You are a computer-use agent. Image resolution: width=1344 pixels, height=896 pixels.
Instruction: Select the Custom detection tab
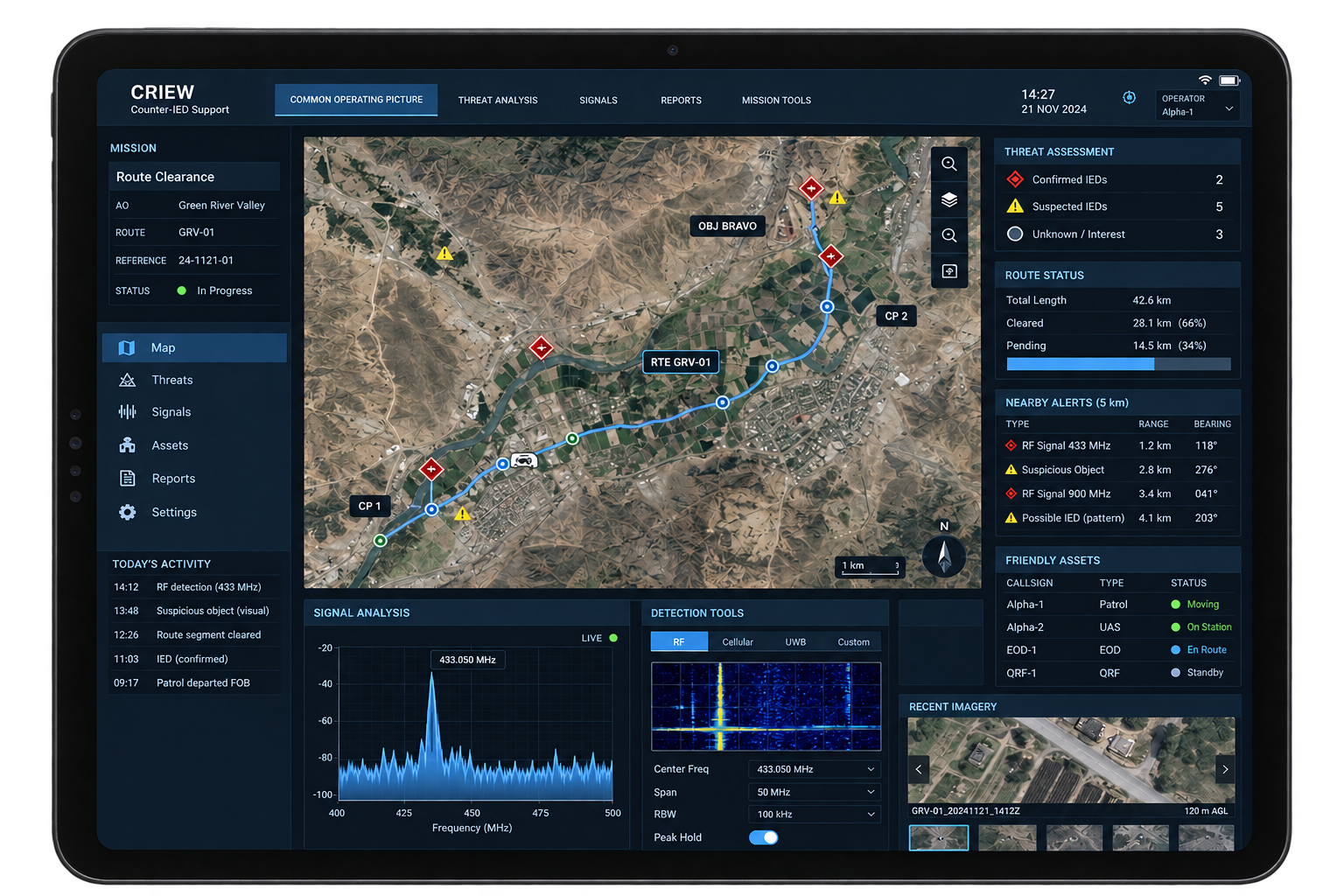853,642
